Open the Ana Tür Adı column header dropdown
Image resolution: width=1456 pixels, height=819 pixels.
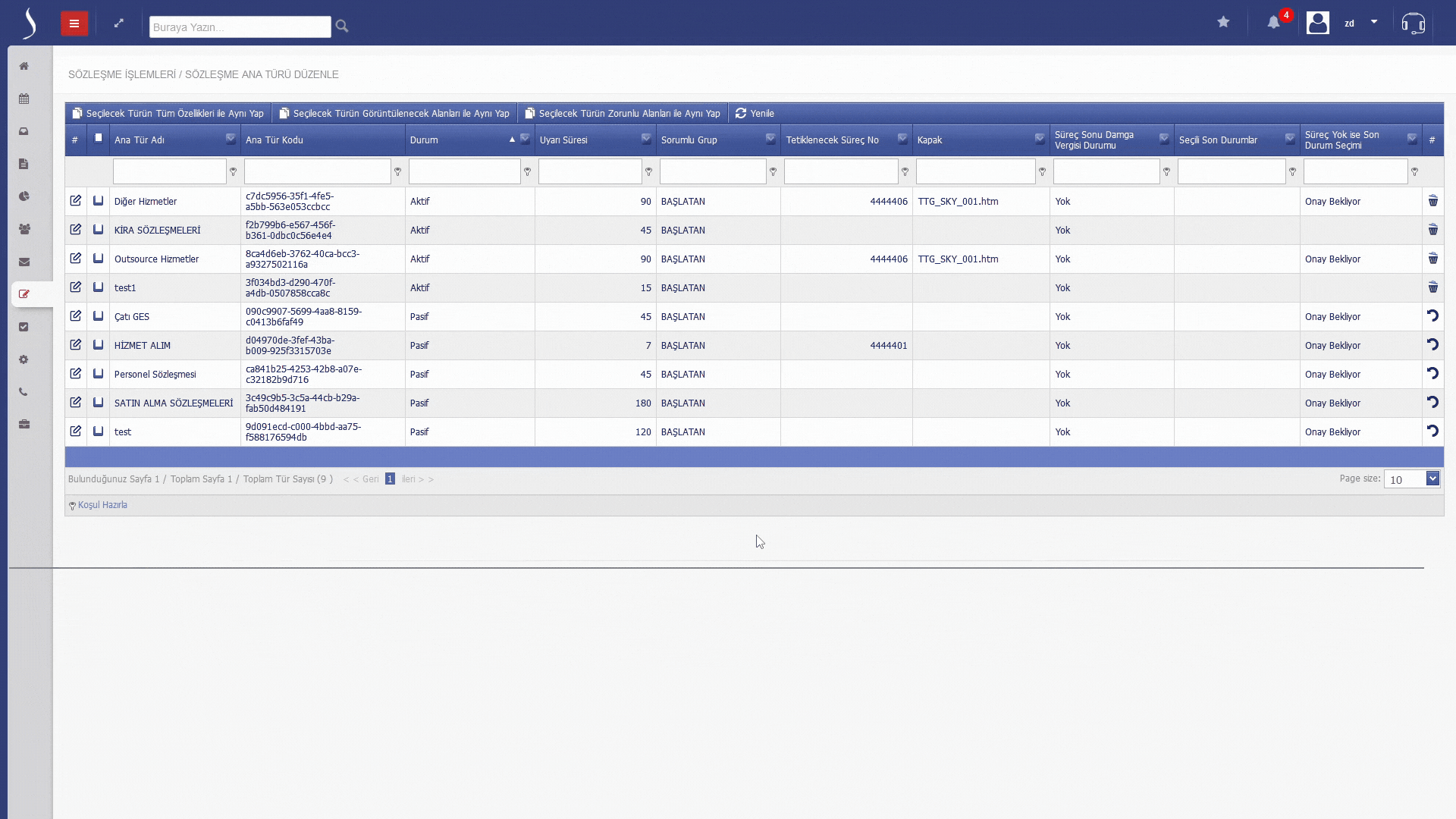[231, 139]
